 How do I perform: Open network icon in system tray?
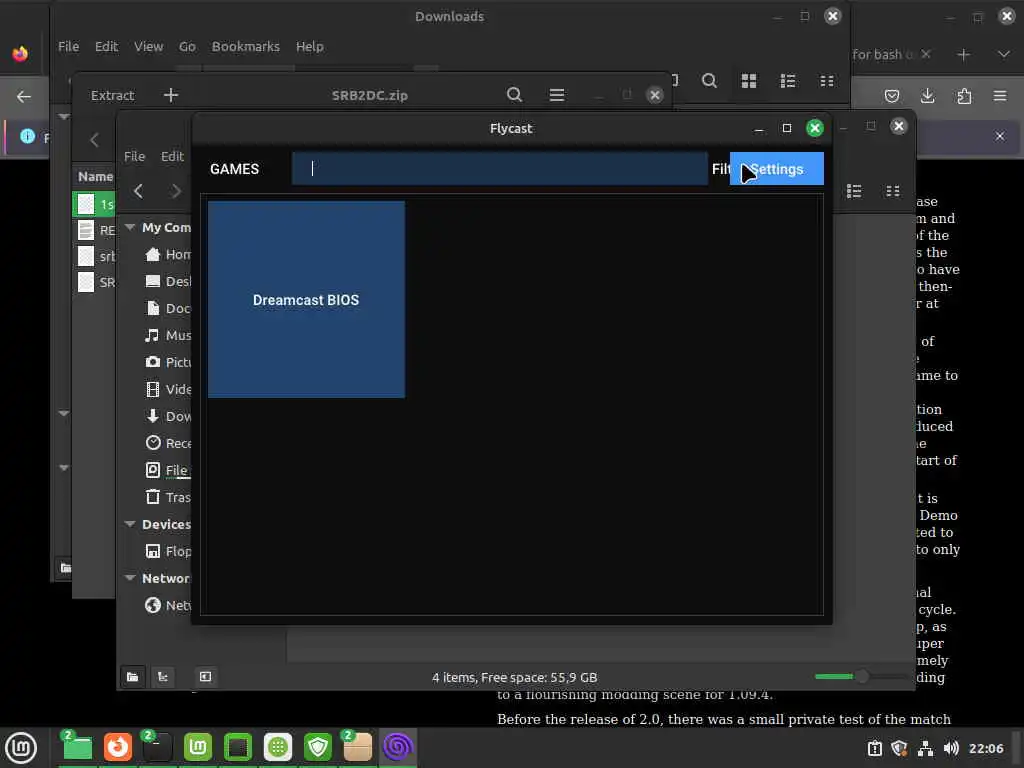coord(925,748)
